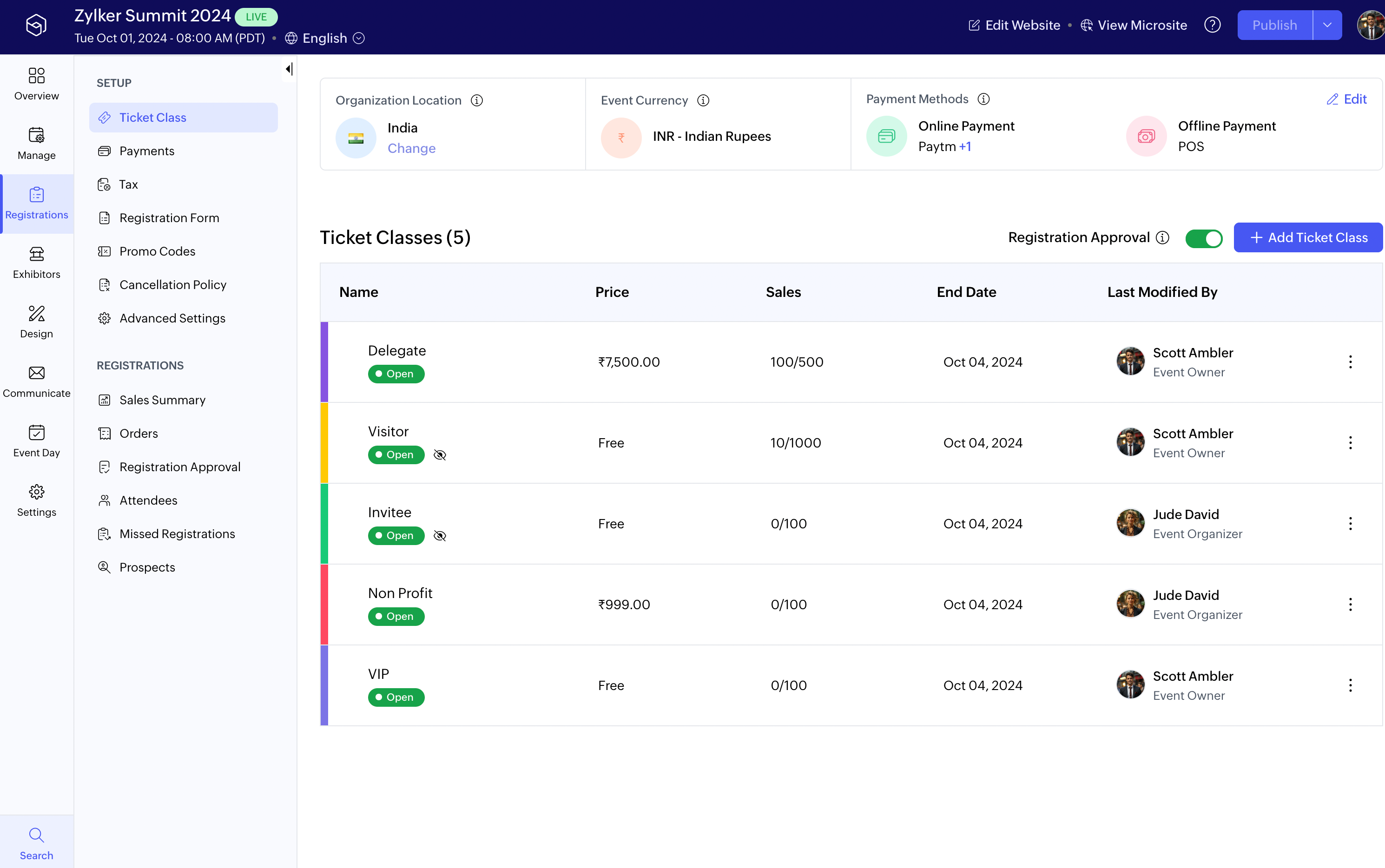Image resolution: width=1385 pixels, height=868 pixels.
Task: Click Change link under India
Action: click(411, 149)
